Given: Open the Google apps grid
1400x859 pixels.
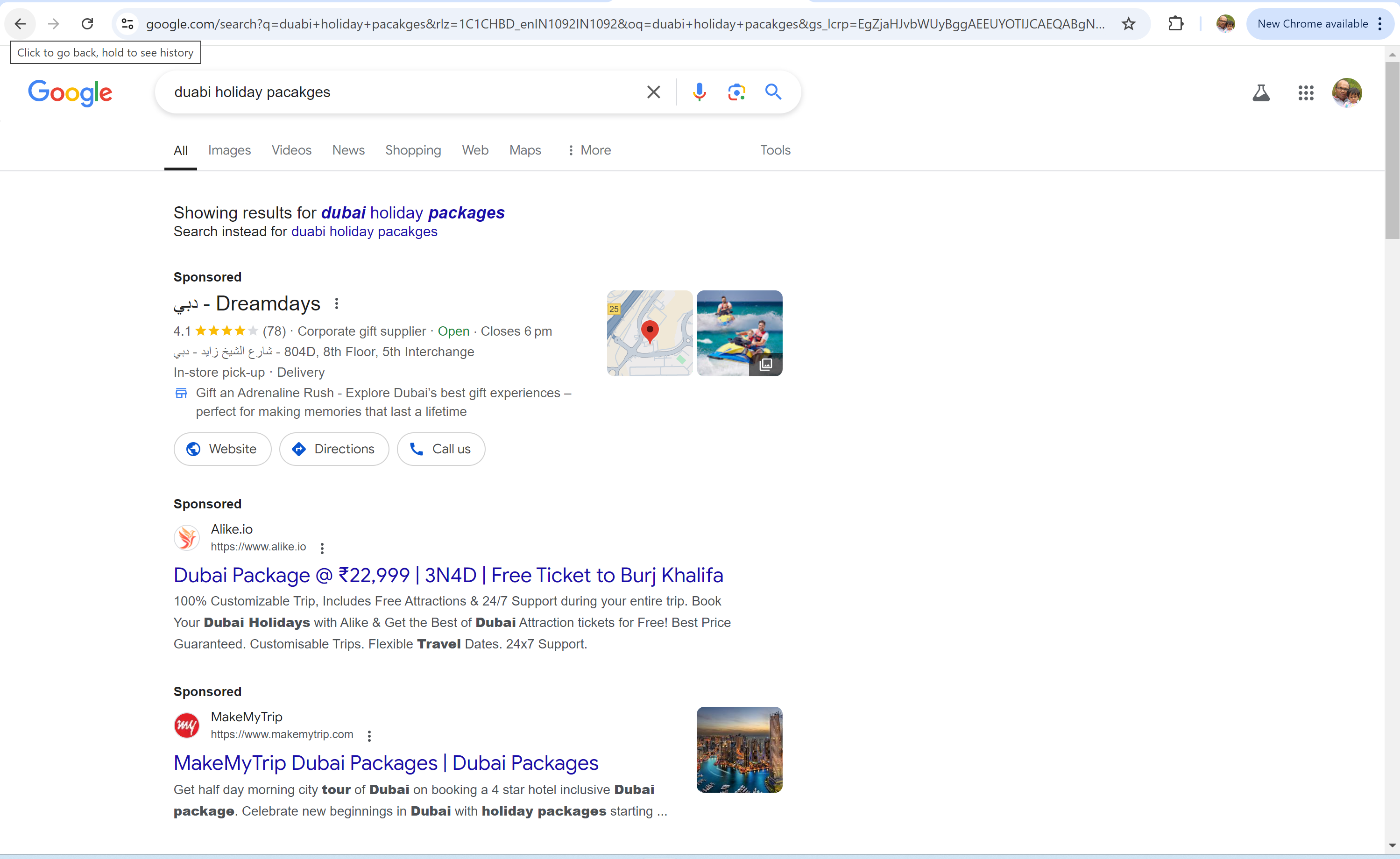Looking at the screenshot, I should point(1306,92).
